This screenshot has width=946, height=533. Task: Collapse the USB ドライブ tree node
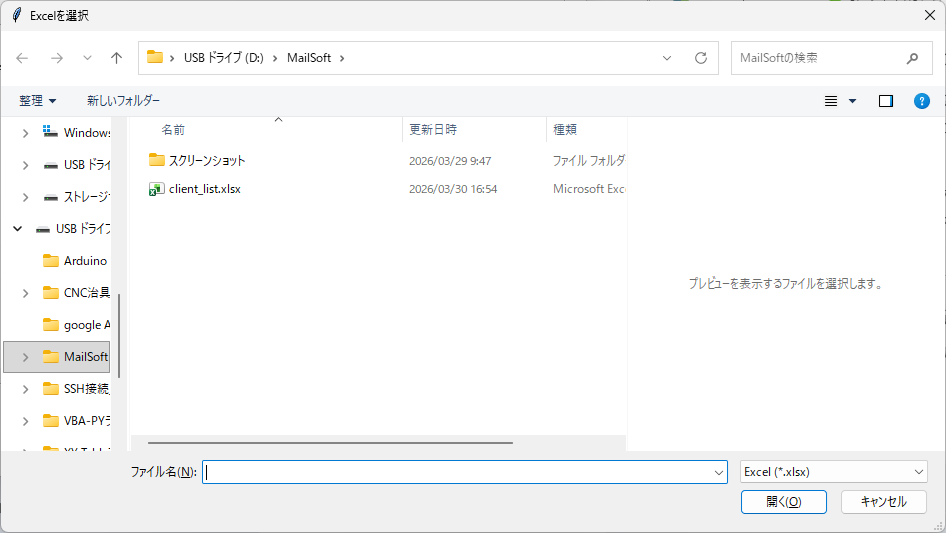[18, 229]
